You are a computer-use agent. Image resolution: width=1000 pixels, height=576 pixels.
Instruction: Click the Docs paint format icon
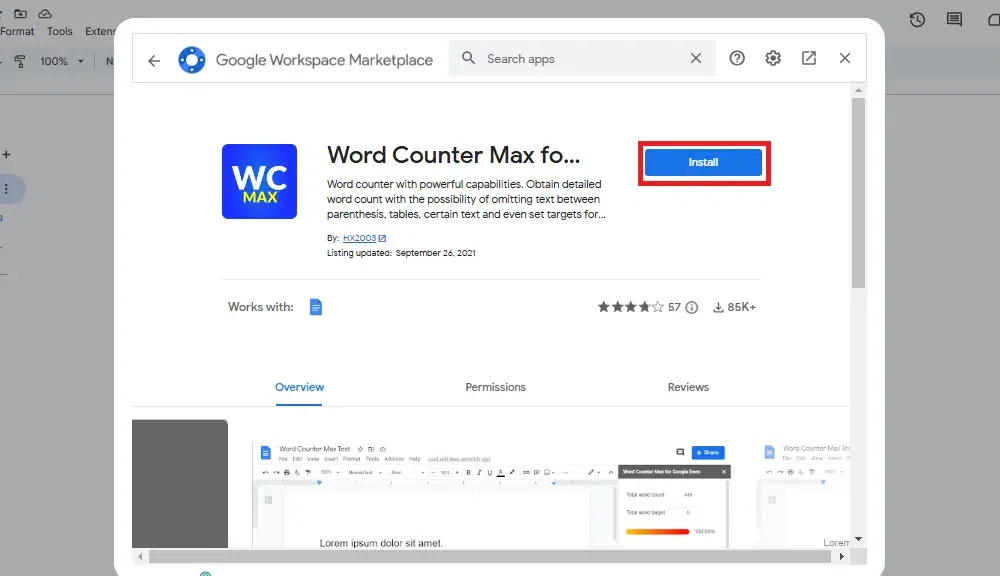[x=20, y=61]
